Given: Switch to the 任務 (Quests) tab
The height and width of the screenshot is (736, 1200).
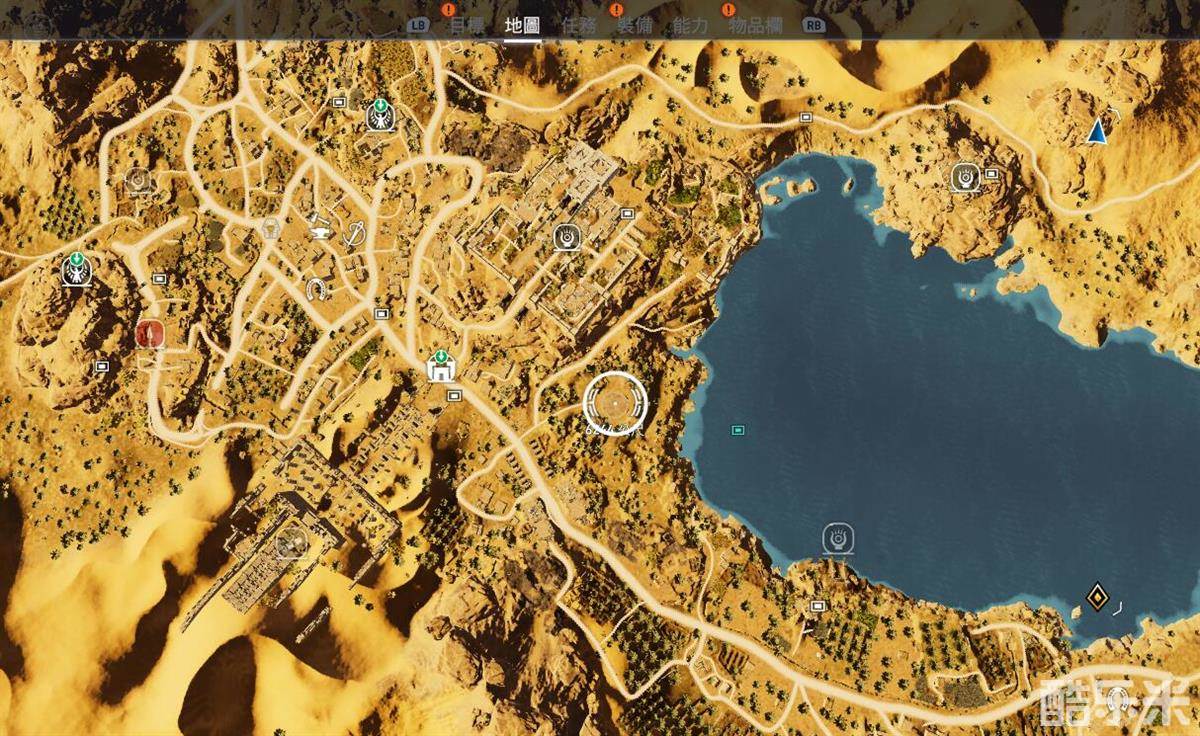Looking at the screenshot, I should [x=578, y=26].
